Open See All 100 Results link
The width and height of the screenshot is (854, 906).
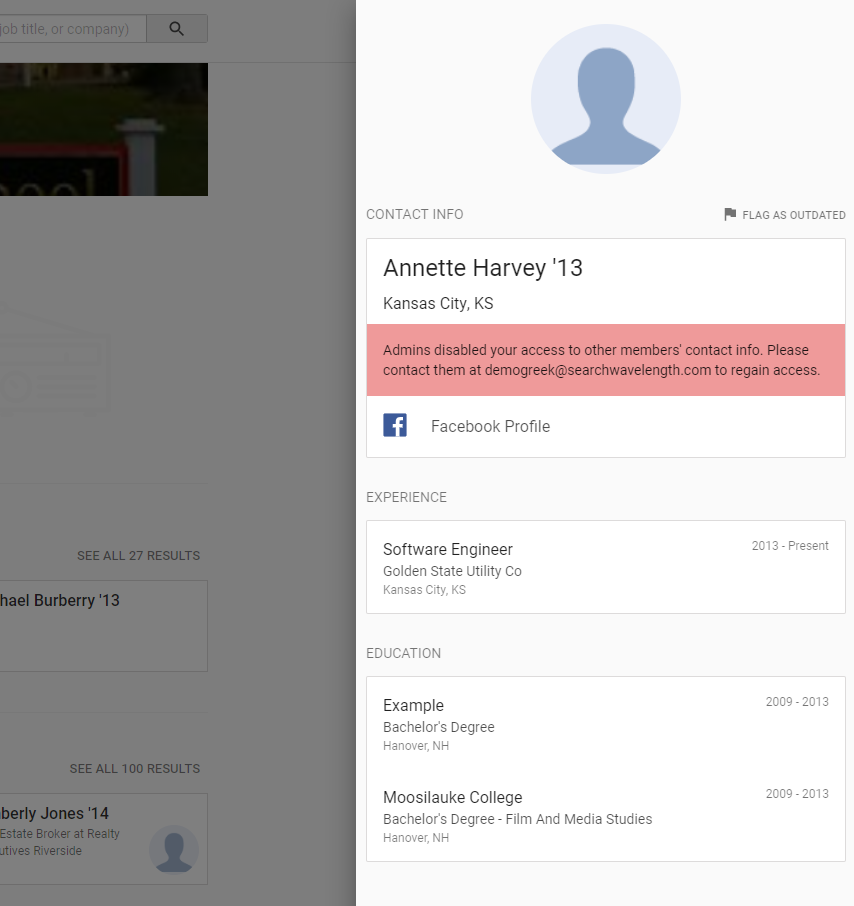coord(134,769)
